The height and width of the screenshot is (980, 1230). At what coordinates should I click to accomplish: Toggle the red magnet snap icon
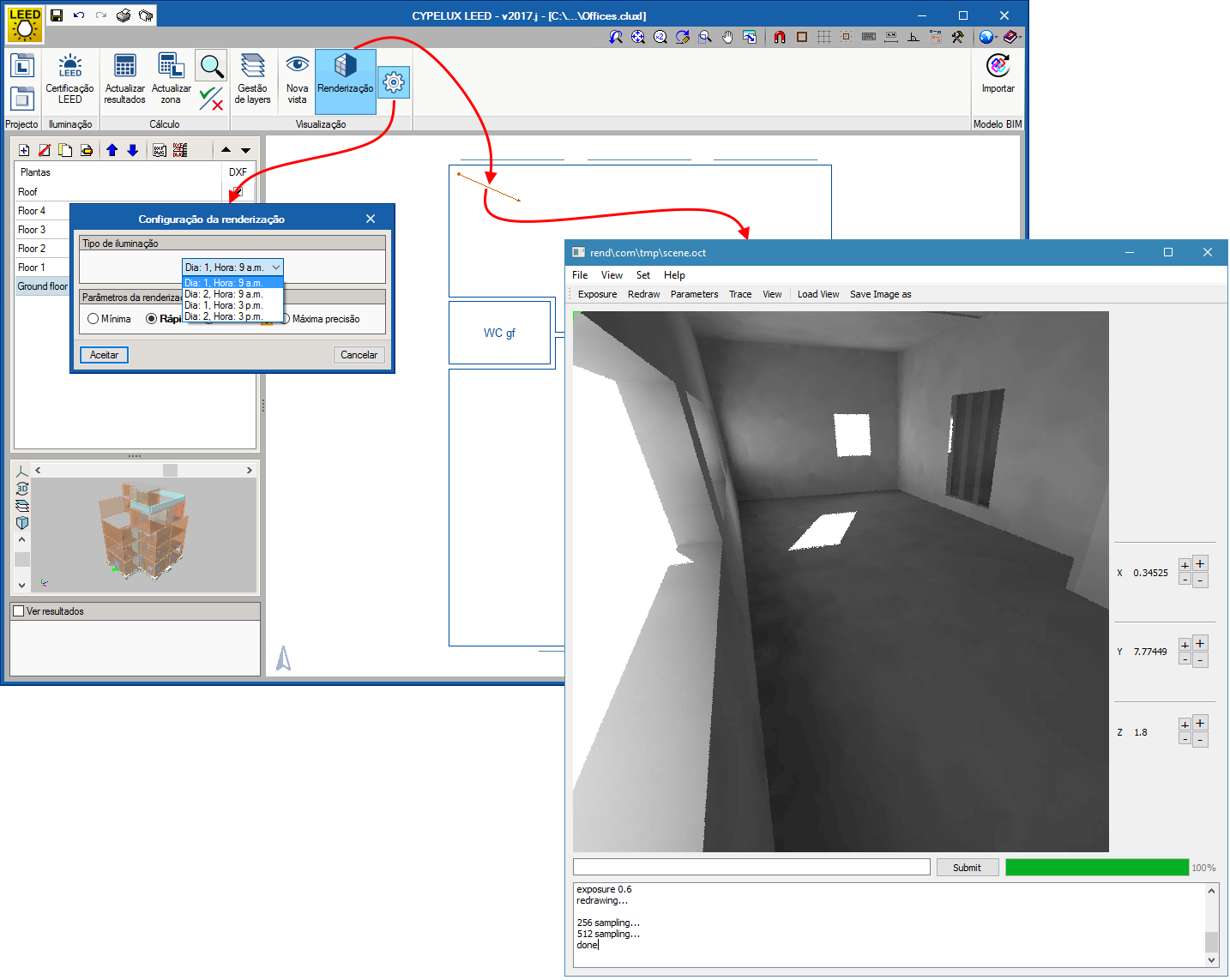pos(779,37)
